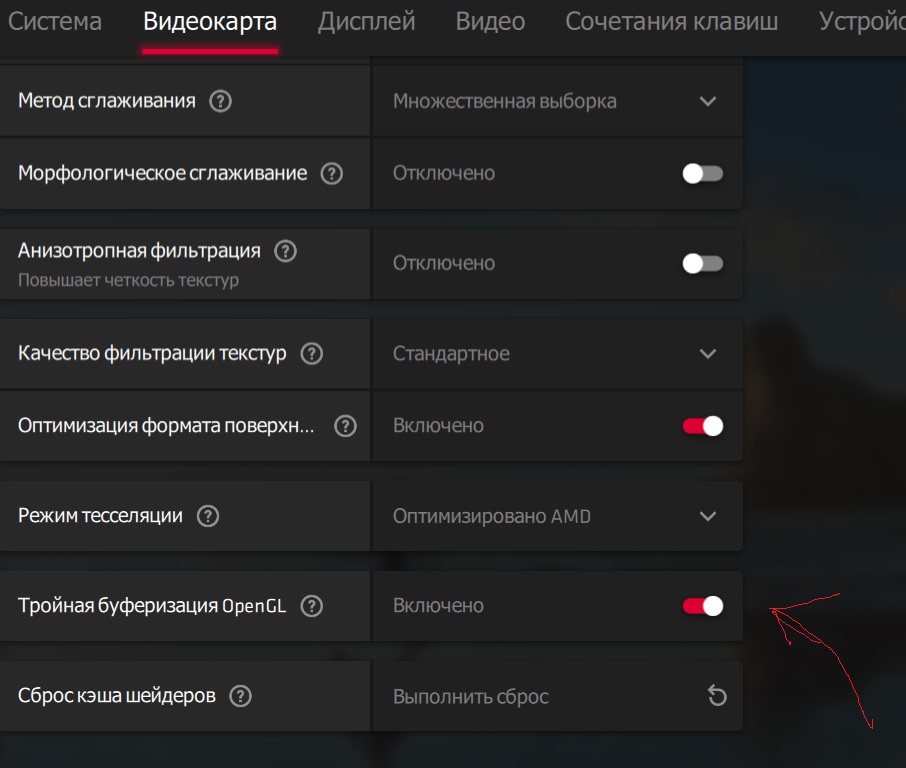
Task: Show help for Анизотропная фильтрация
Action: point(285,251)
